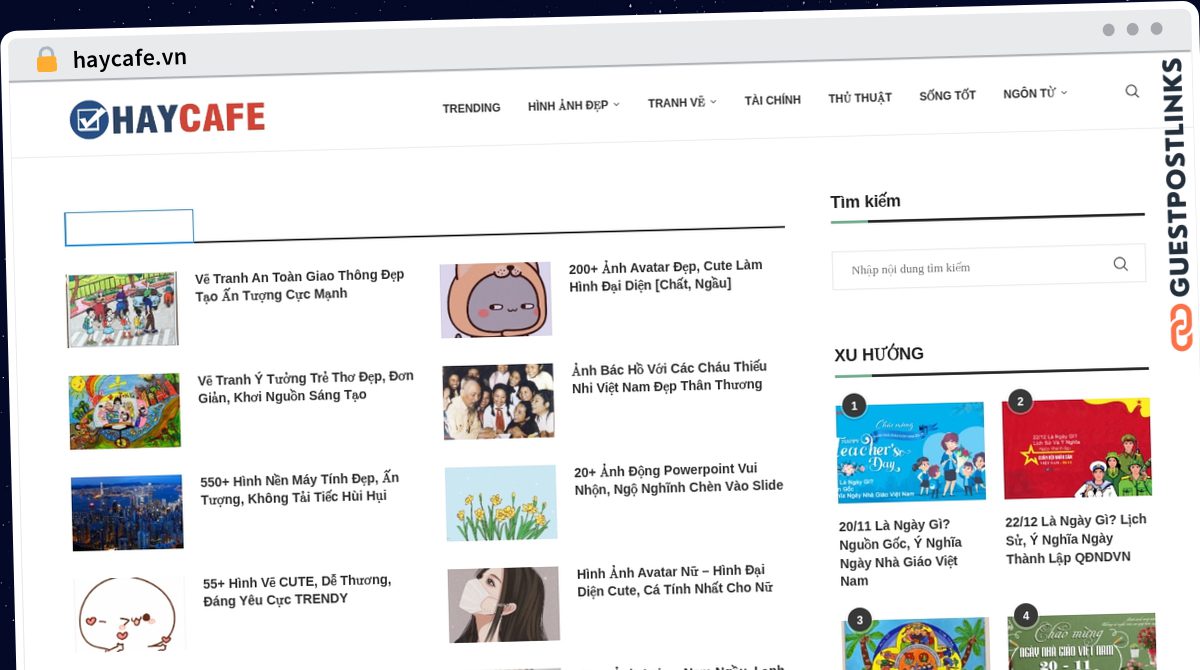The image size is (1200, 670).
Task: Click the children's idea drawing thumbnail
Action: click(125, 411)
